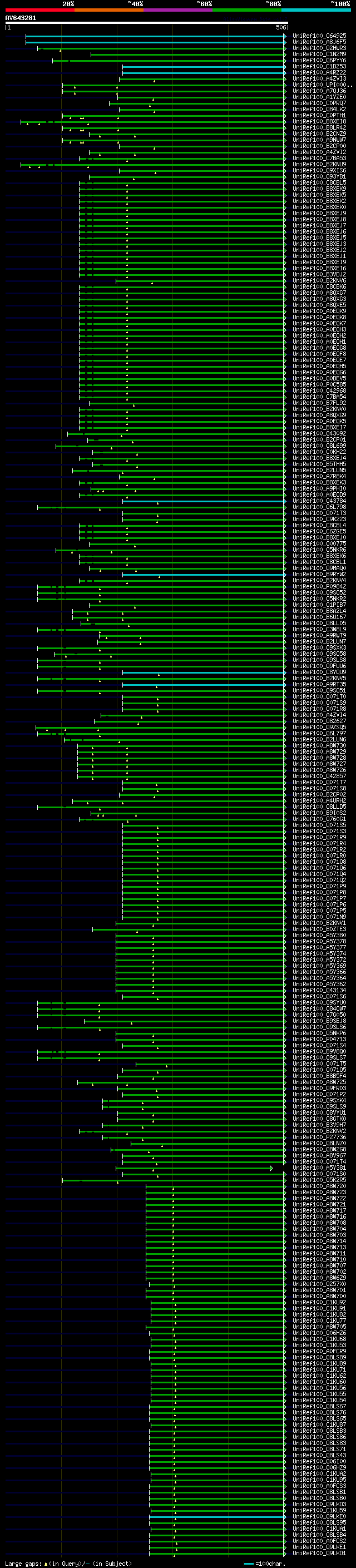Screen dimensions: 356x1568
Task: Select label UniRef100_A8W720
Action: [319, 1186]
